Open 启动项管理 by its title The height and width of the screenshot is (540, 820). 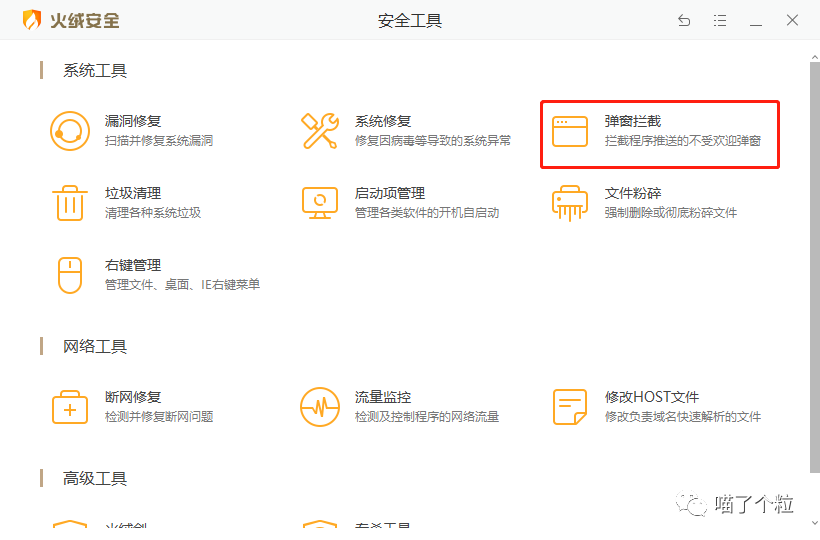[x=390, y=193]
